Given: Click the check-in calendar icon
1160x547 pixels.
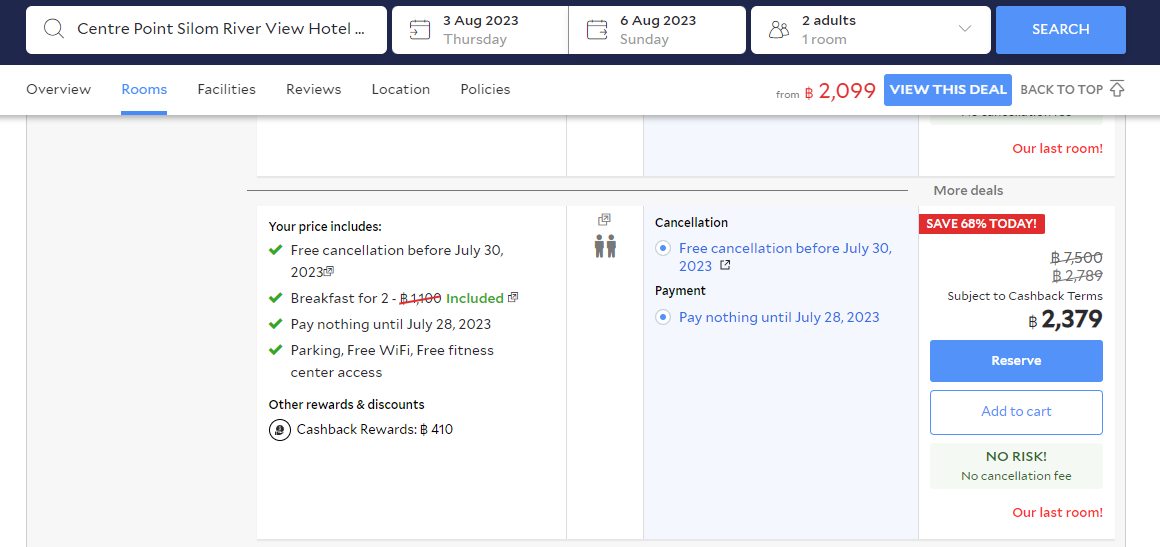Looking at the screenshot, I should [419, 30].
